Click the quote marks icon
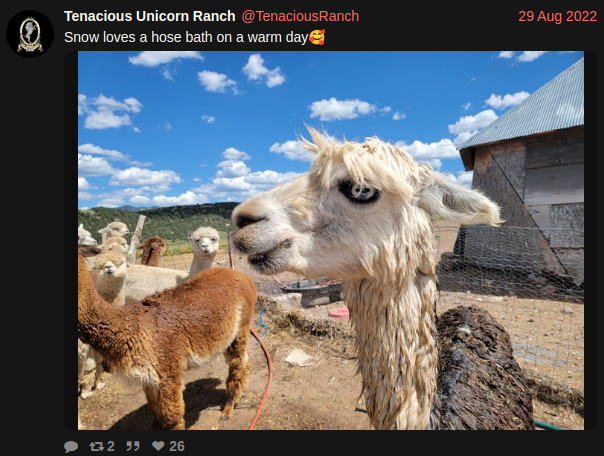This screenshot has width=604, height=456. pos(133,446)
